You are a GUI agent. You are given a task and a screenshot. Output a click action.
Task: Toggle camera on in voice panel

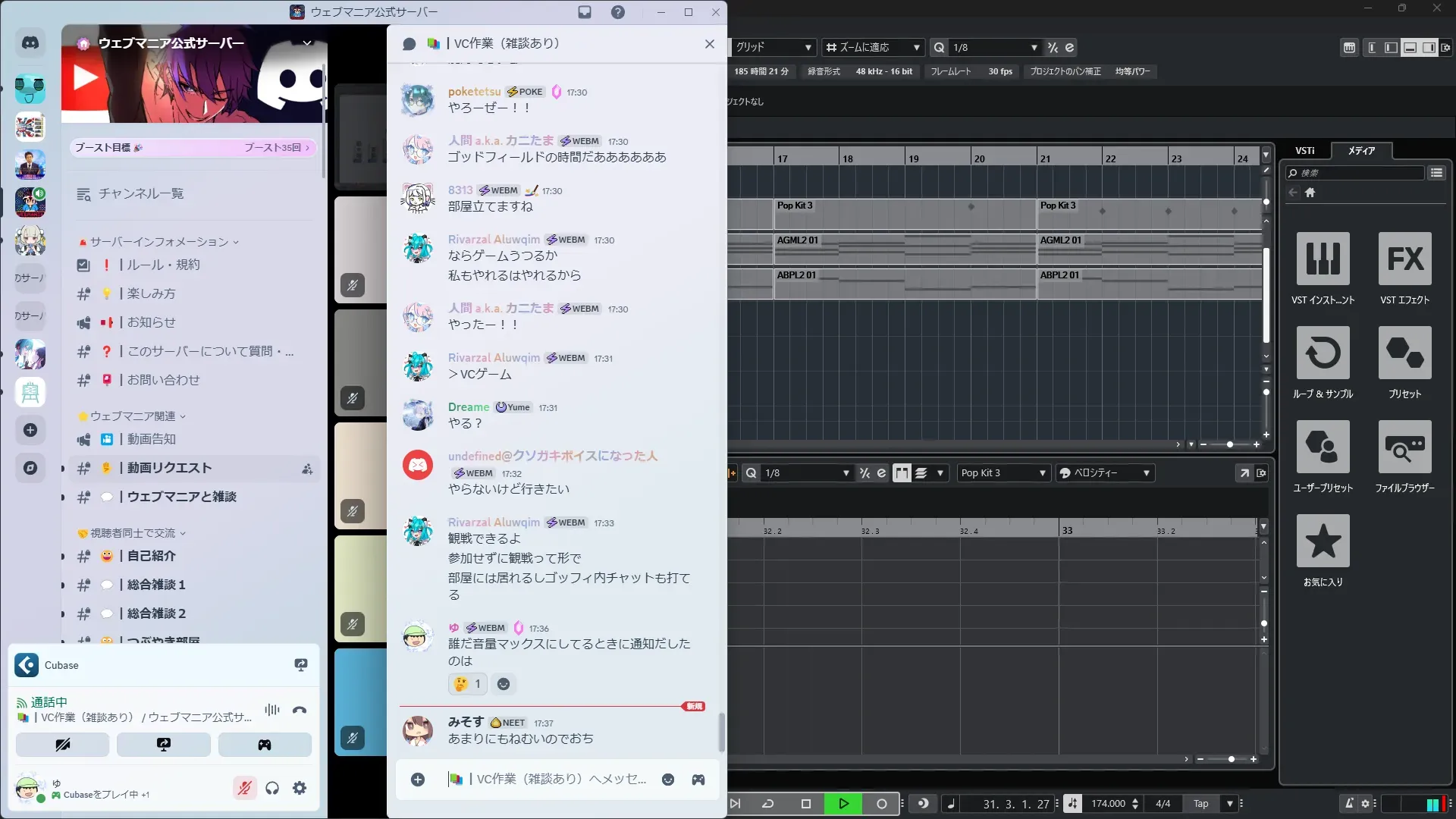(63, 745)
